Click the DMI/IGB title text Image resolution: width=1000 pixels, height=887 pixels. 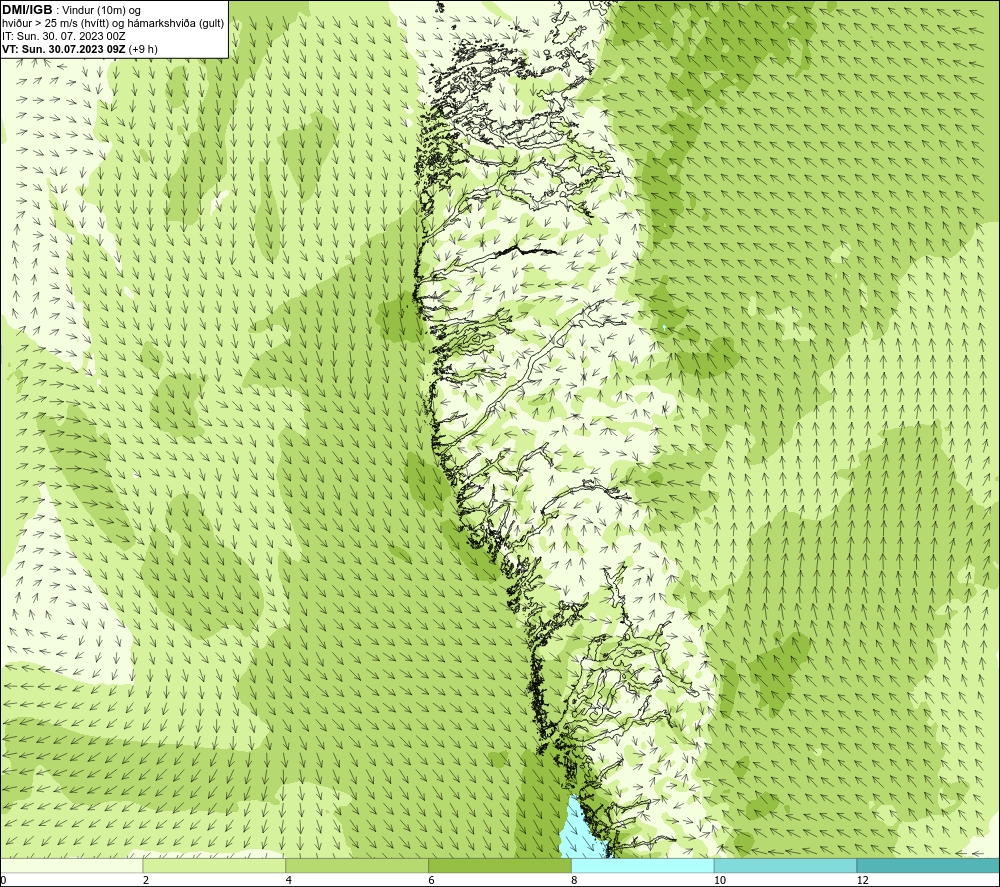27,10
